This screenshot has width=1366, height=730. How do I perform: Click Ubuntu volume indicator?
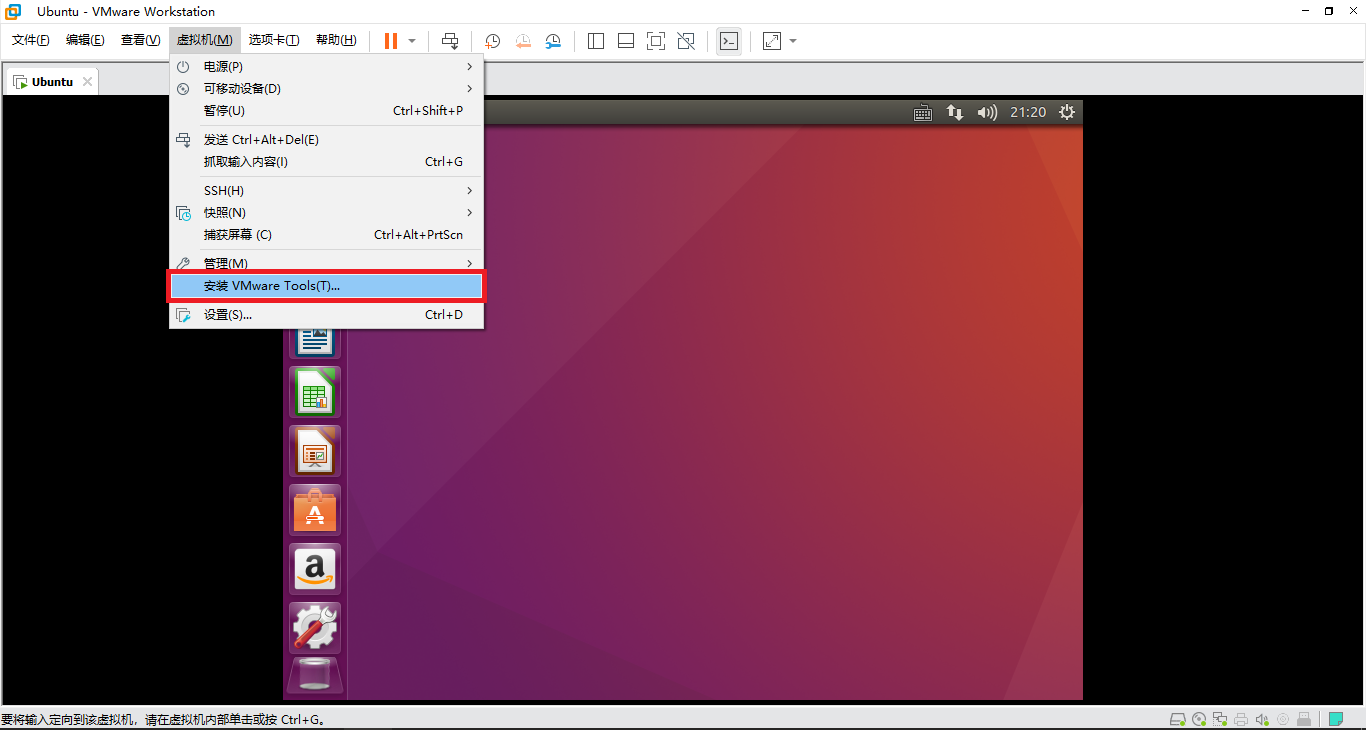coord(987,113)
